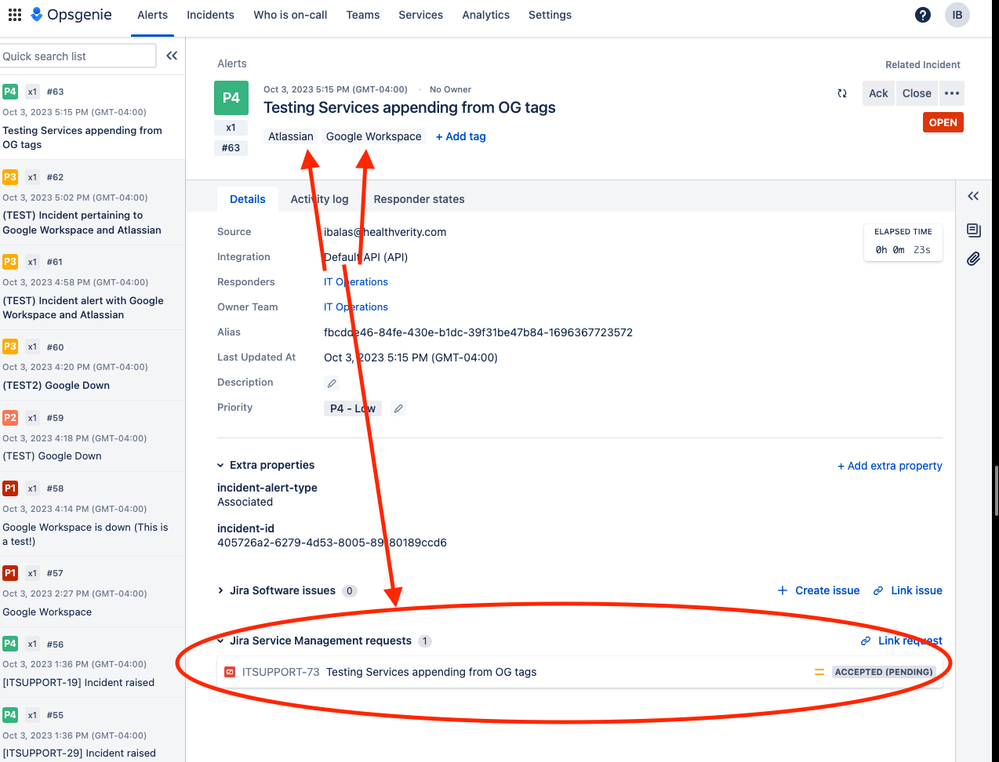Viewport: 999px width, 762px height.
Task: Click the Opsgenie logo
Action: coord(71,15)
